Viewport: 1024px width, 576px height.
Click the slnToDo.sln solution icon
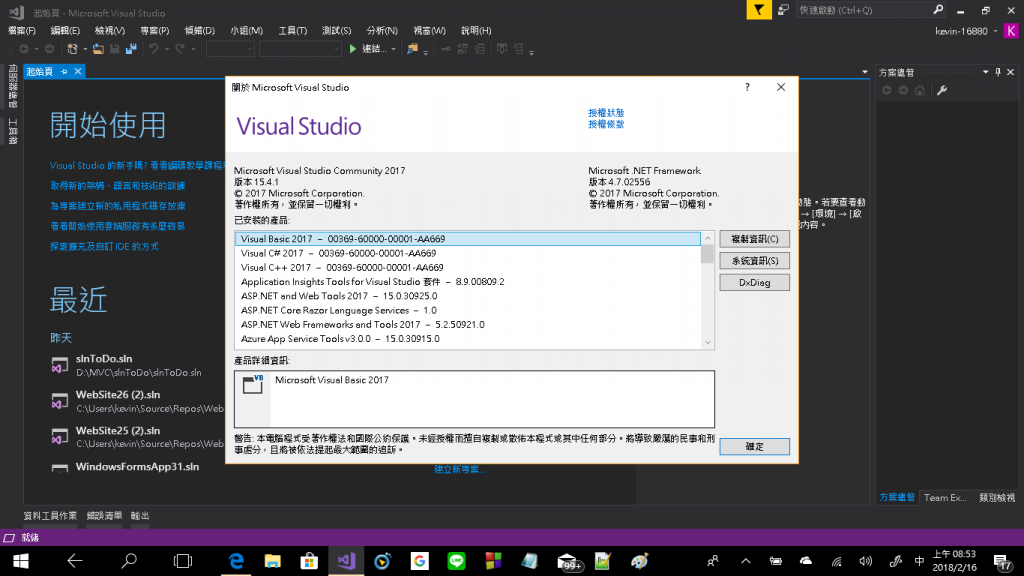59,365
